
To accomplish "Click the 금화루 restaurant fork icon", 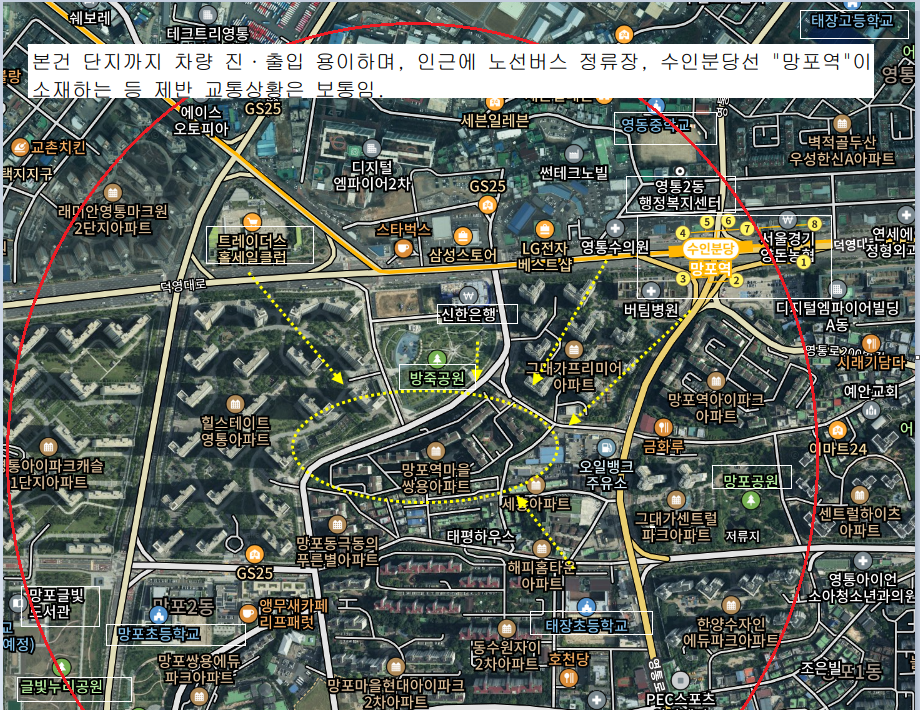I will point(663,427).
